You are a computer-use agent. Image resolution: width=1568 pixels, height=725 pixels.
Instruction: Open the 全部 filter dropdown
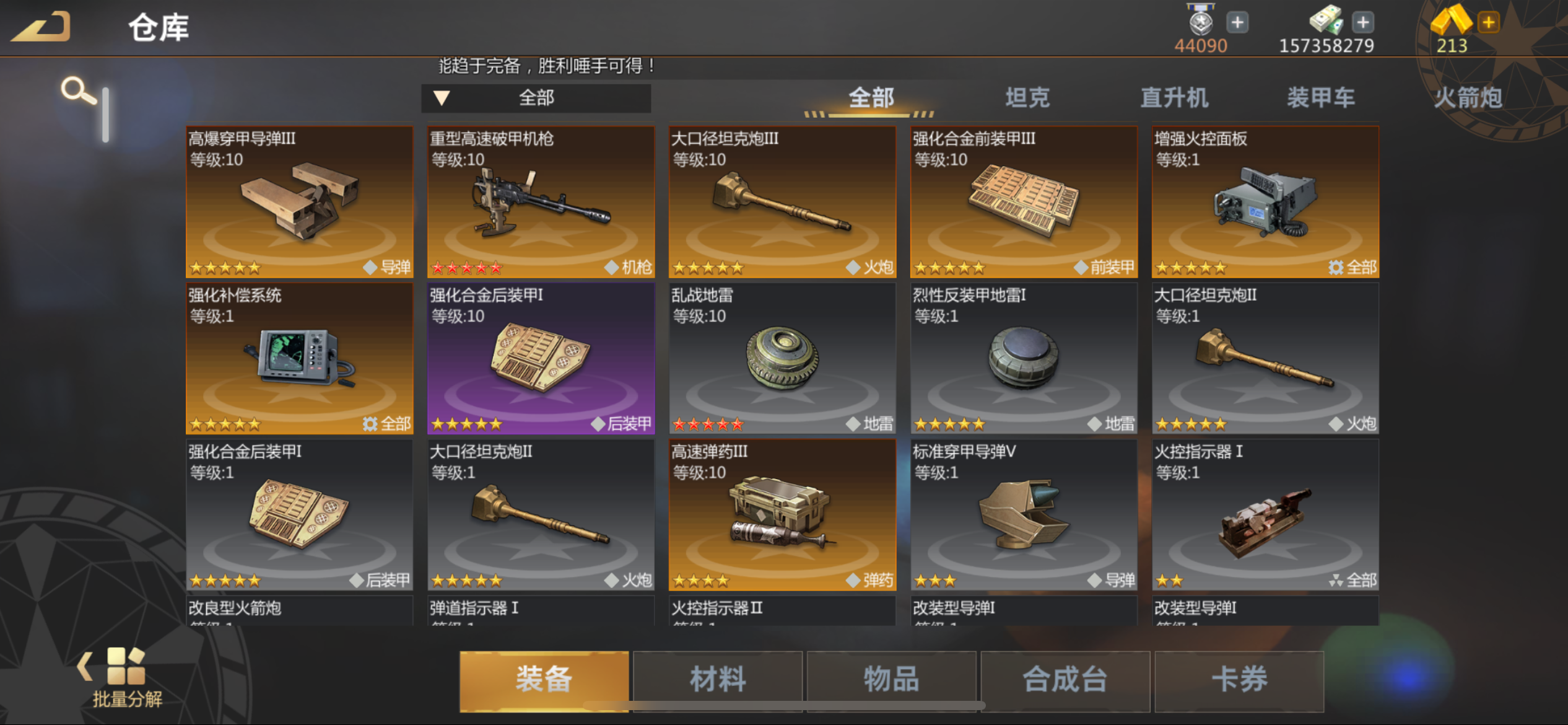click(536, 98)
